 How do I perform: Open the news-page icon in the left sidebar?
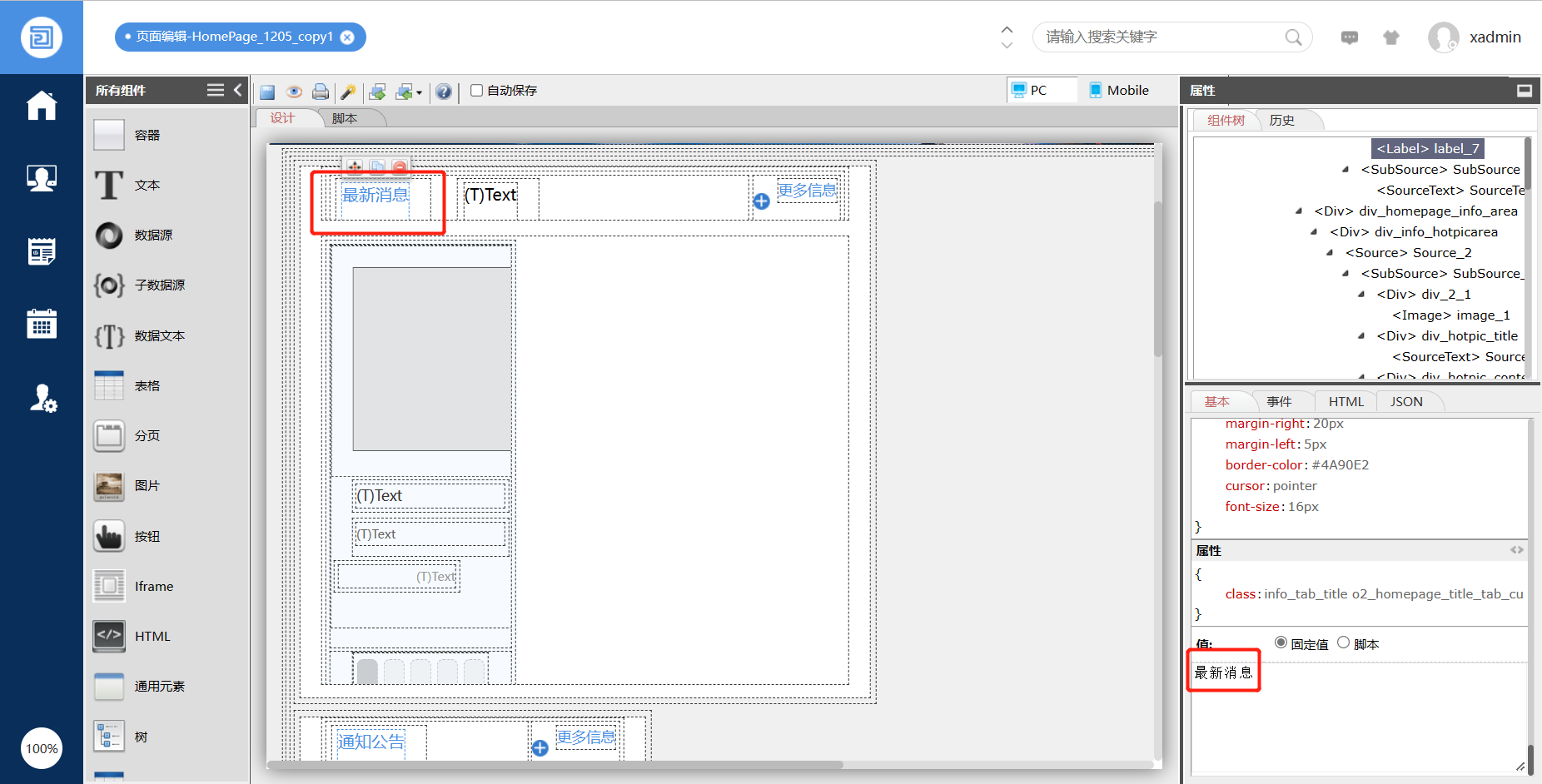pyautogui.click(x=42, y=251)
